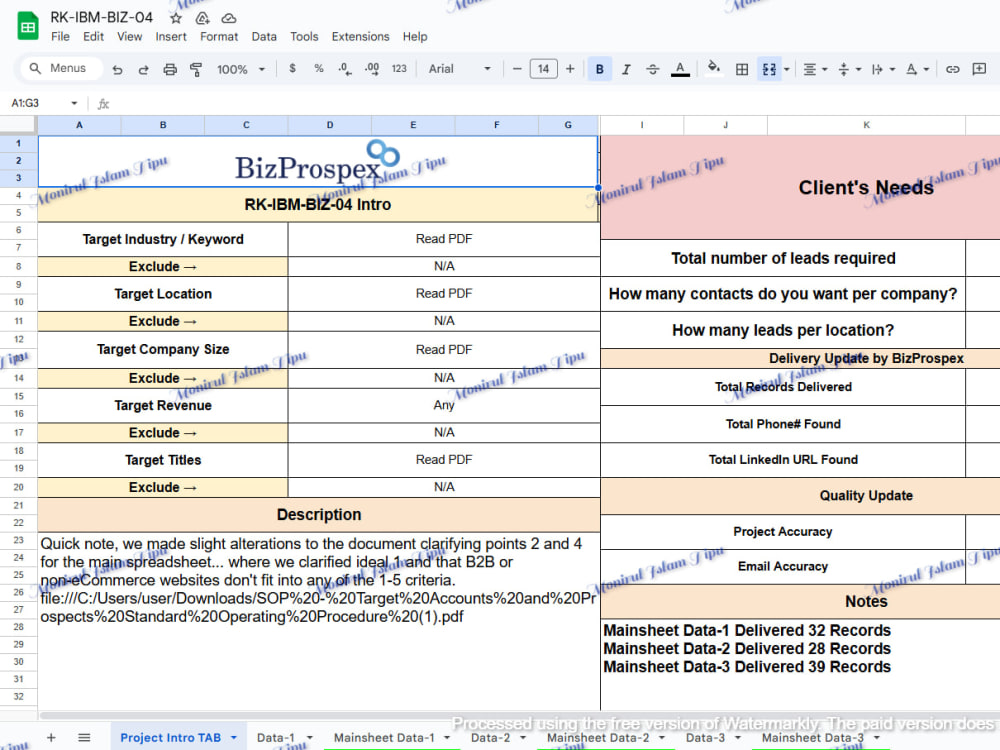The width and height of the screenshot is (1000, 750).
Task: Click the Undo icon
Action: tap(117, 69)
